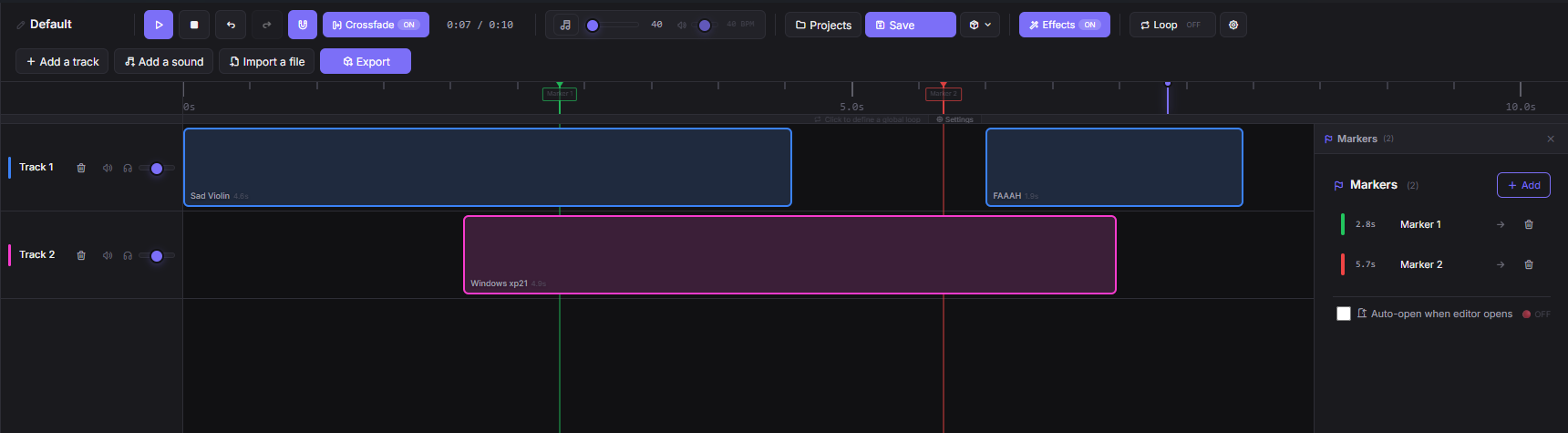Enable Loop mode
Viewport: 1568px width, 433px height.
coord(1171,25)
